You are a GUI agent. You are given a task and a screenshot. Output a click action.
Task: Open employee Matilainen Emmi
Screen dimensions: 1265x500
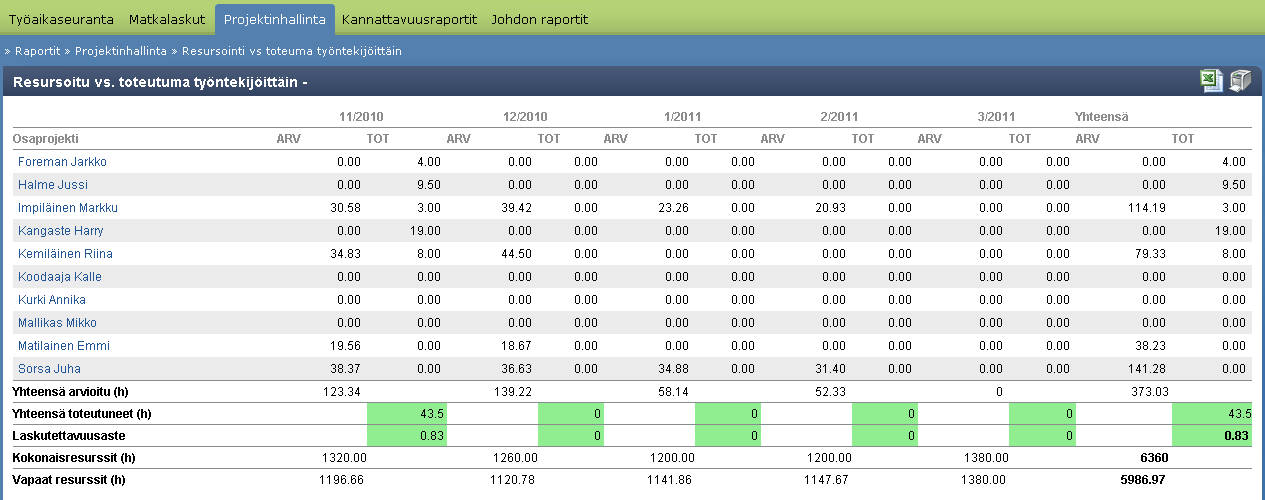click(x=64, y=346)
